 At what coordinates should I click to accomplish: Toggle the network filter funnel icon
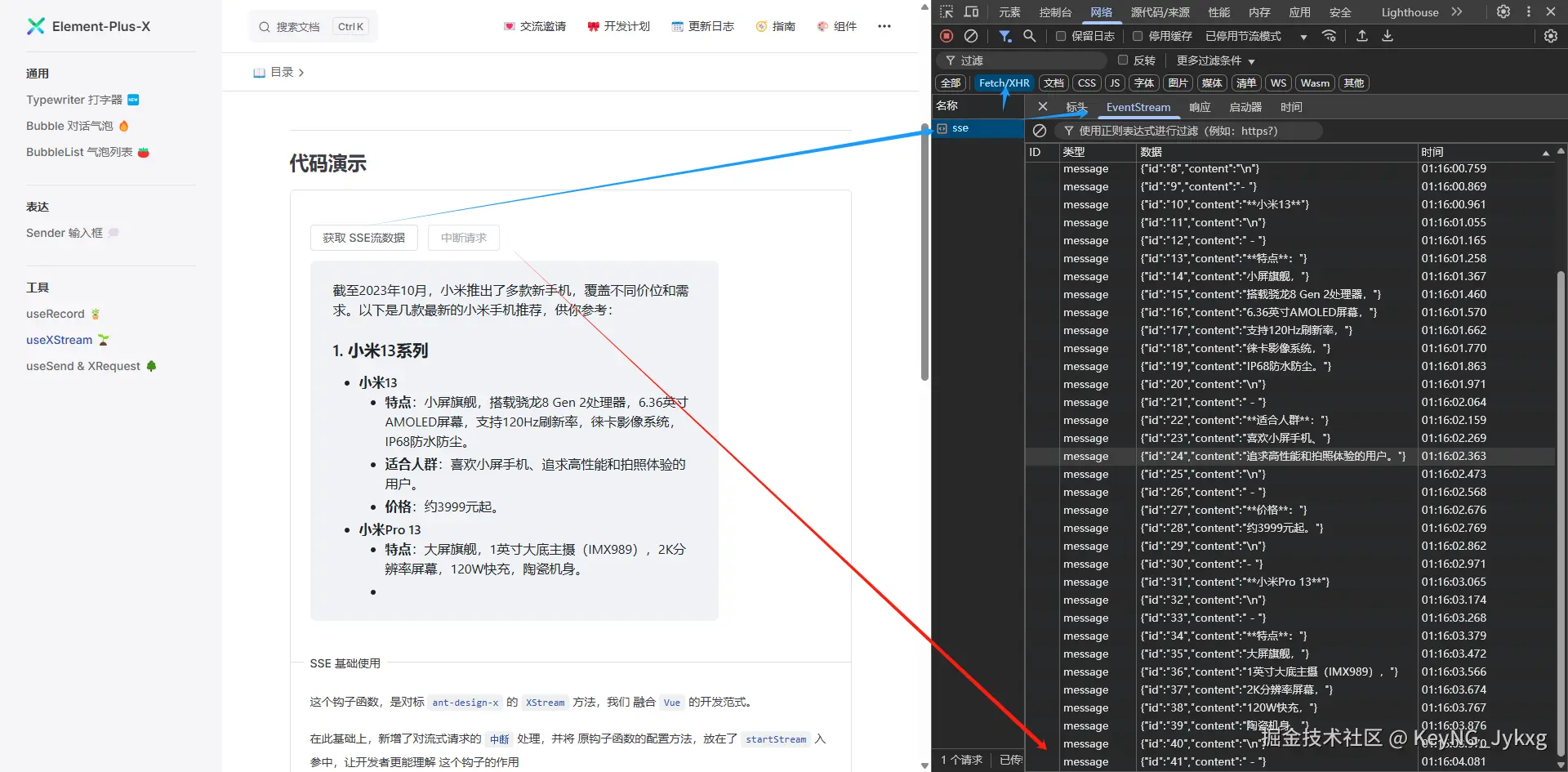1005,36
